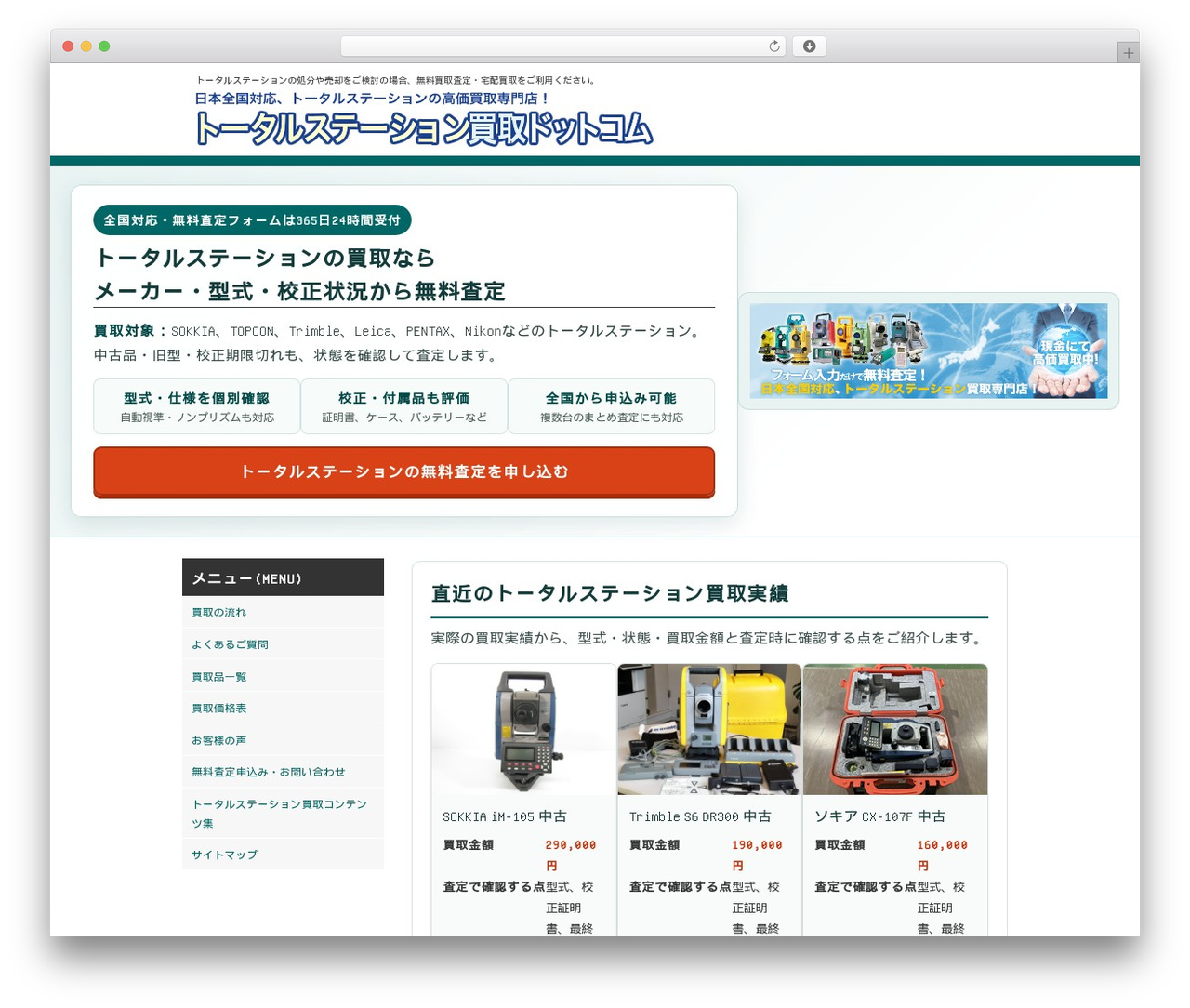Screen dimensions: 1190x1008
Task: Click the 290,000 price value
Action: click(571, 845)
